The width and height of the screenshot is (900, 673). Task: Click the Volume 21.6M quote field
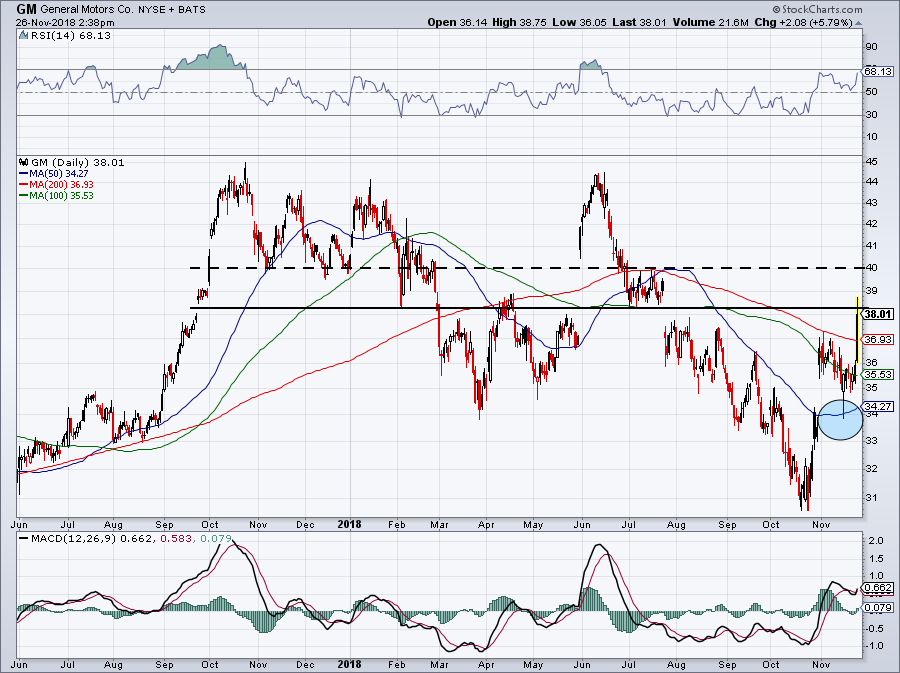tap(710, 22)
